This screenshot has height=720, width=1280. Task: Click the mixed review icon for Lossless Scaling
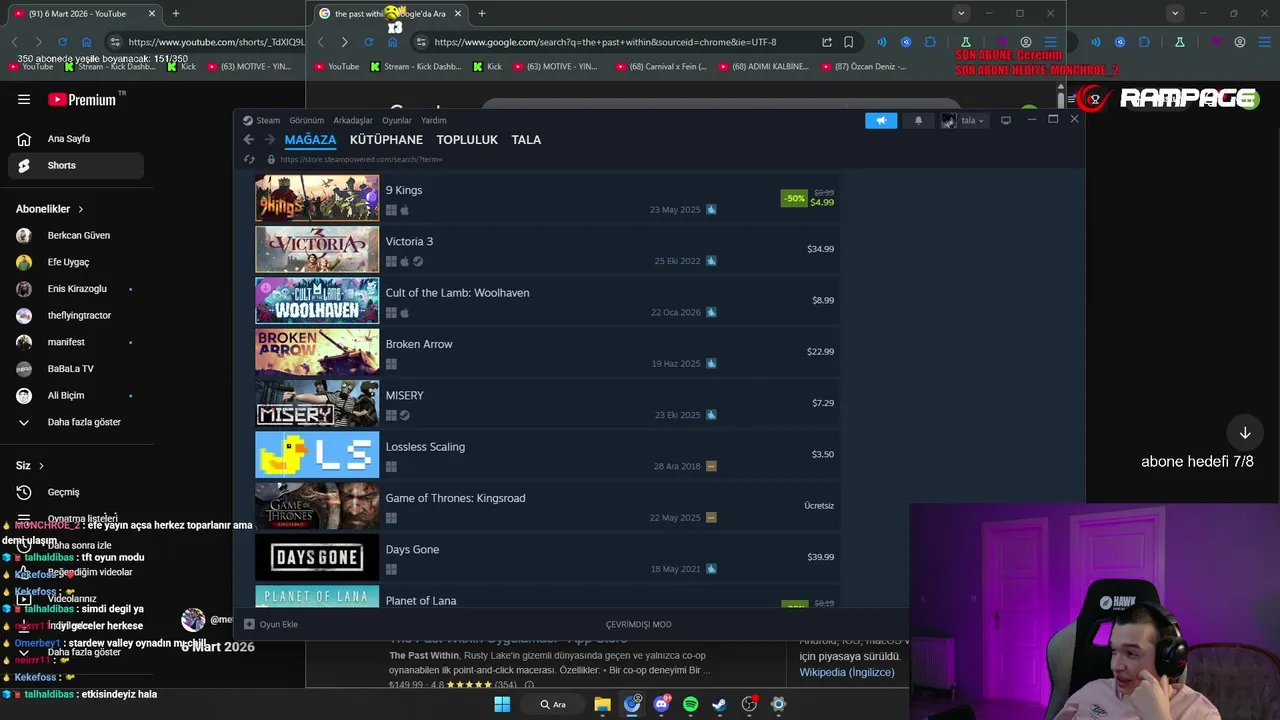[711, 466]
